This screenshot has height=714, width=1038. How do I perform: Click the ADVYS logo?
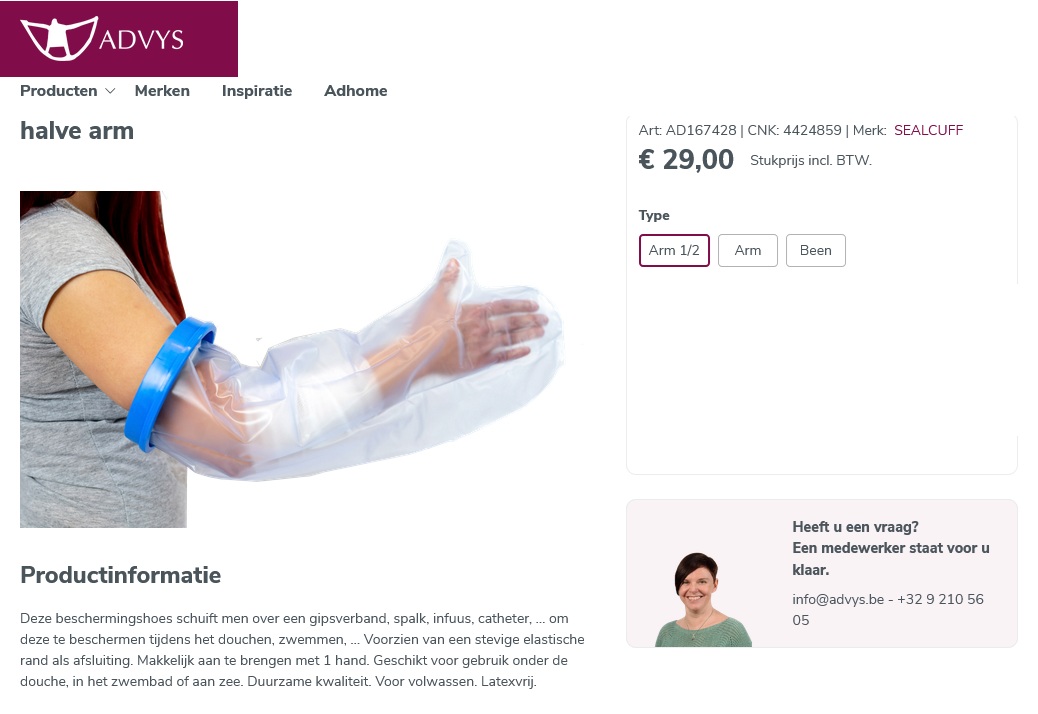point(118,38)
